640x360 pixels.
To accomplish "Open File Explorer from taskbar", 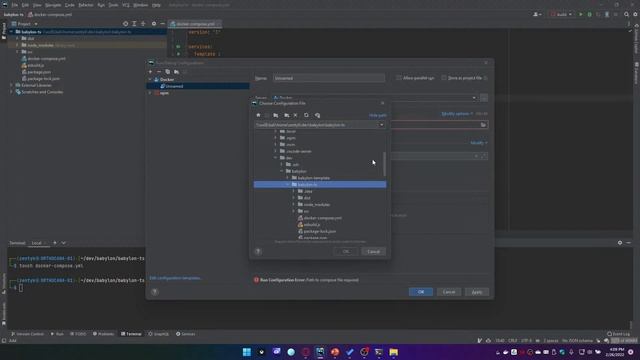I will (x=393, y=352).
